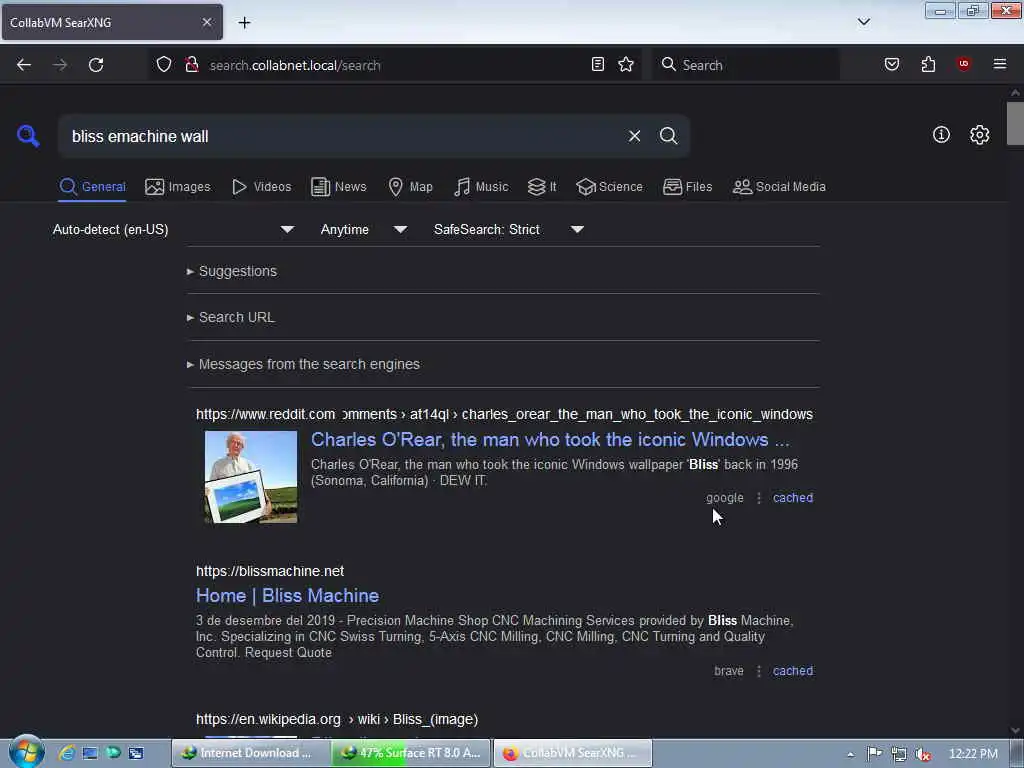Click the address bar URL

(295, 65)
